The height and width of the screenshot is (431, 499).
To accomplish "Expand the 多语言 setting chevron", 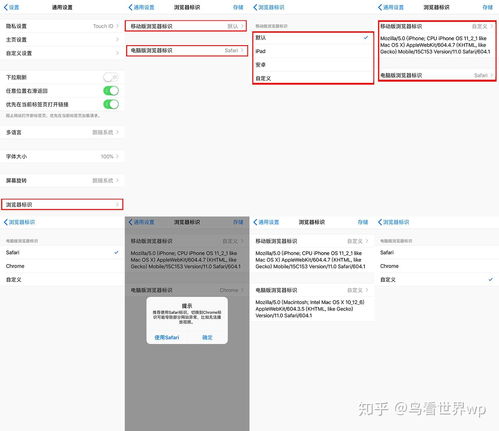I will tap(117, 132).
